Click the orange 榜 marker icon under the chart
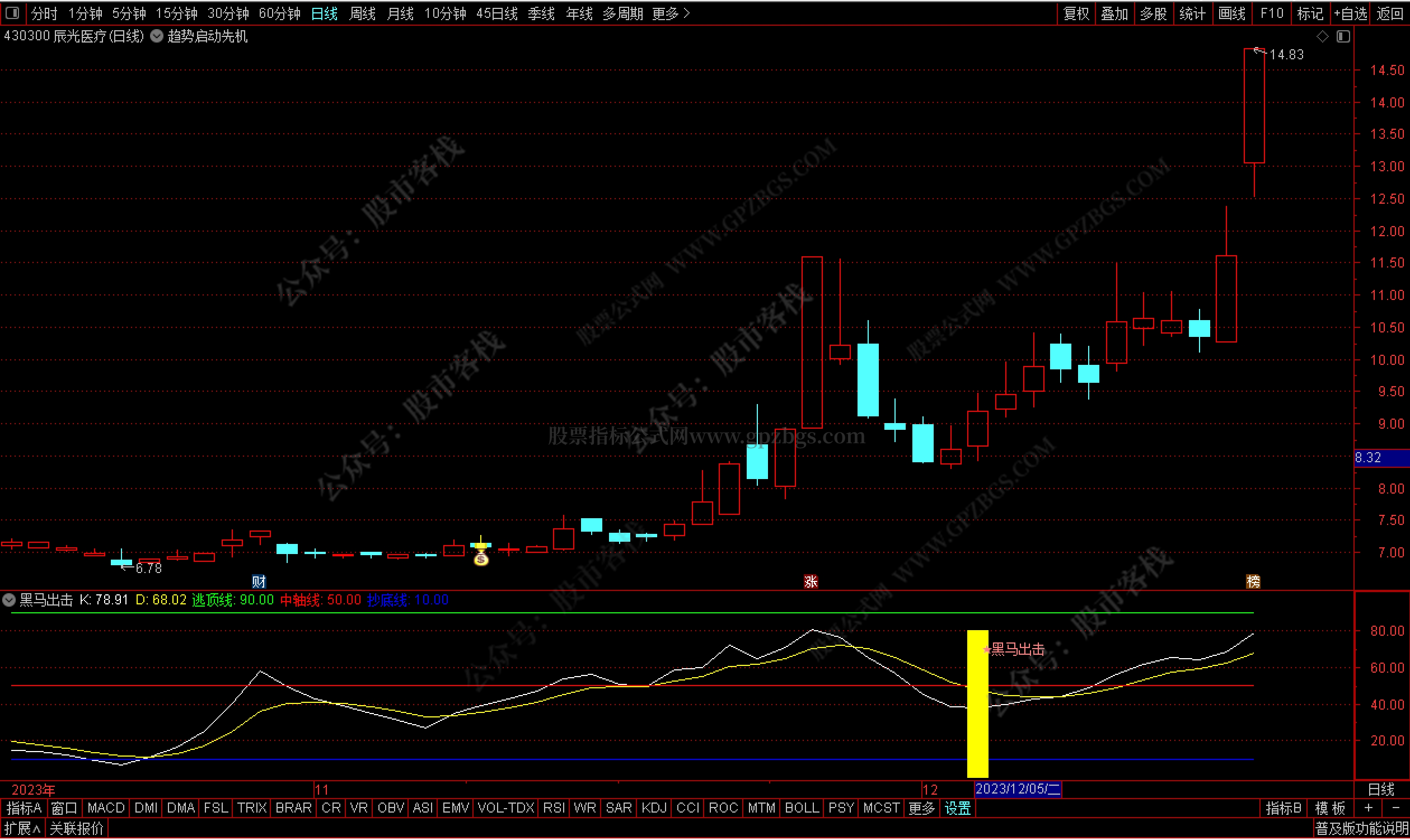Screen dimensions: 1410x840 [x=1253, y=581]
